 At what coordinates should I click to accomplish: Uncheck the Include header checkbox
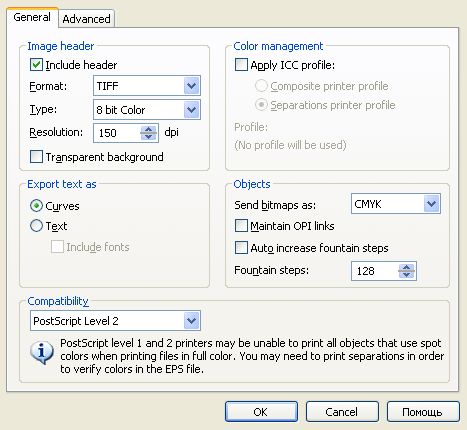point(36,65)
